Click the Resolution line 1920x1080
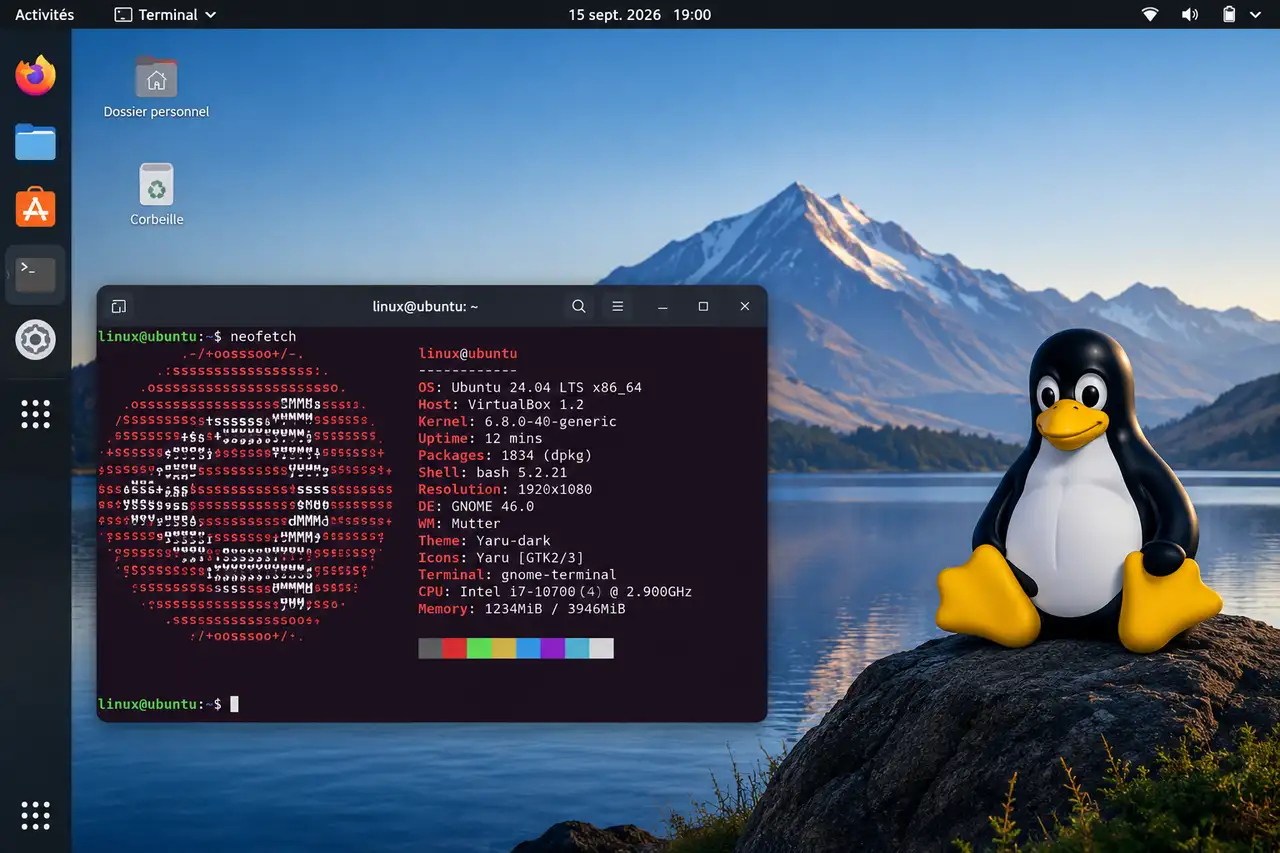The height and width of the screenshot is (853, 1280). pyautogui.click(x=505, y=489)
